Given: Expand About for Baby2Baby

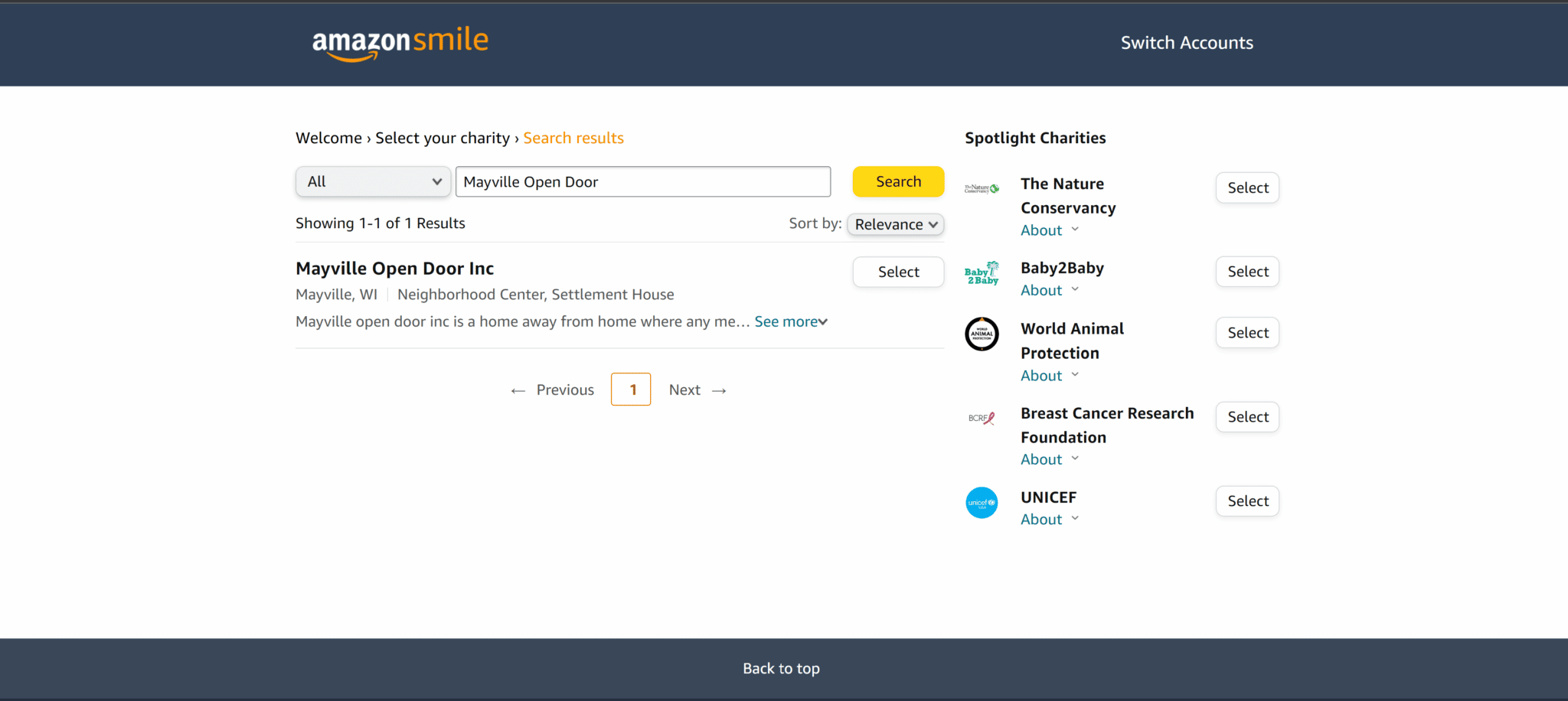Looking at the screenshot, I should coord(1050,290).
